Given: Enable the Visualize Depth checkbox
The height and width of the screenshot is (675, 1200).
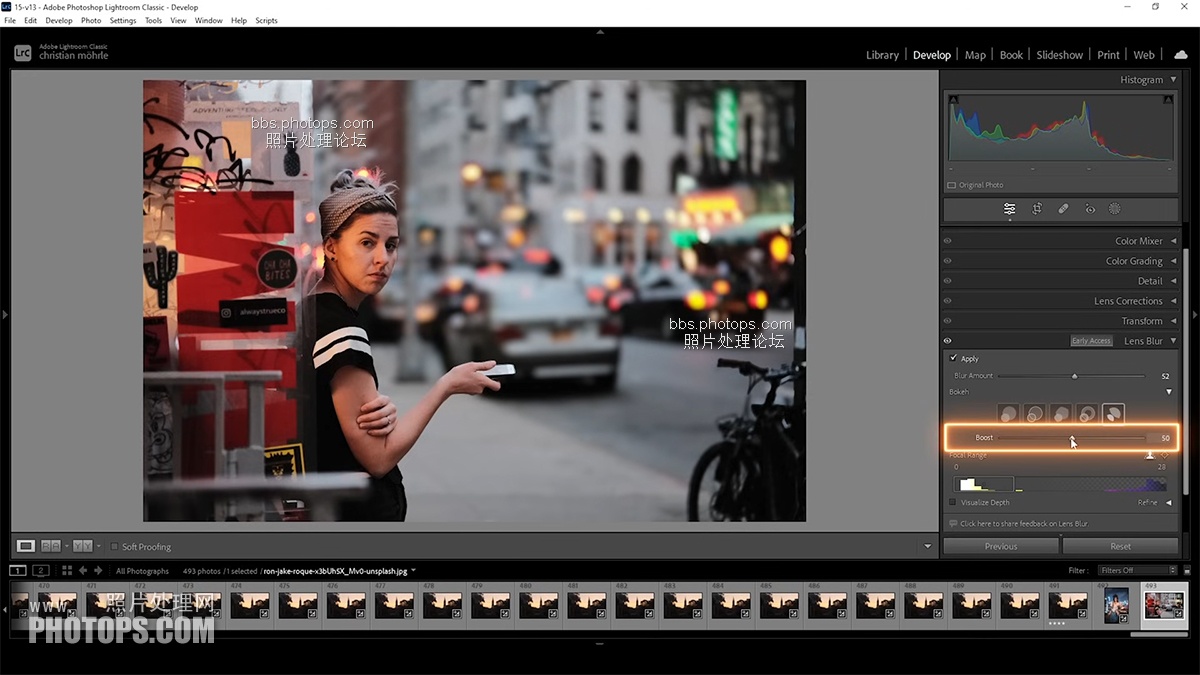Looking at the screenshot, I should (x=953, y=502).
